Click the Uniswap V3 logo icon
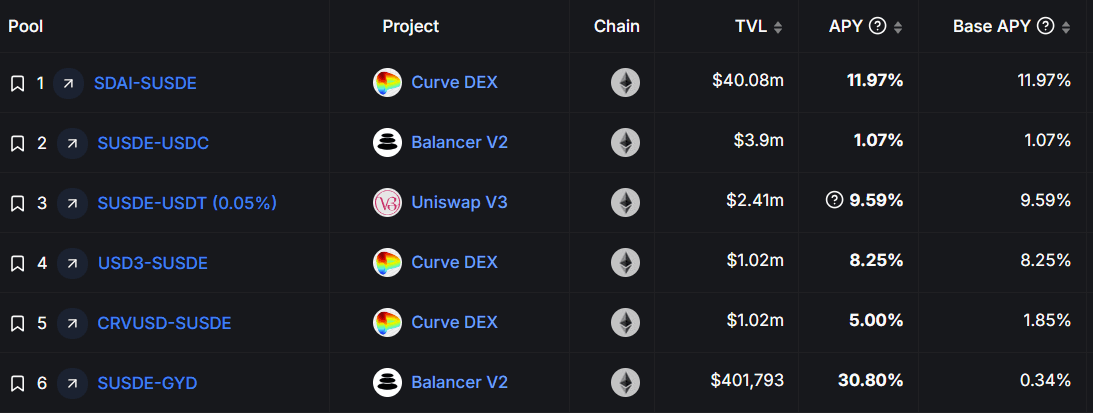 (387, 202)
